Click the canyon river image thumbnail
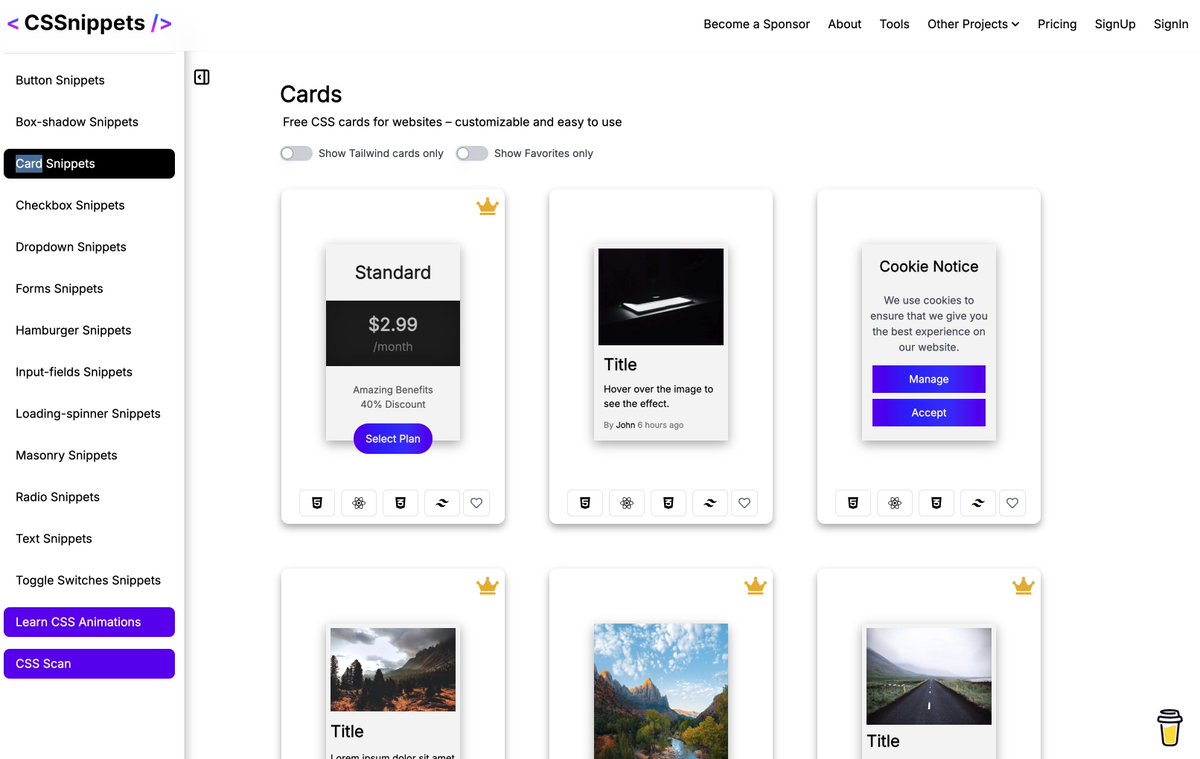1200x759 pixels. click(x=661, y=691)
